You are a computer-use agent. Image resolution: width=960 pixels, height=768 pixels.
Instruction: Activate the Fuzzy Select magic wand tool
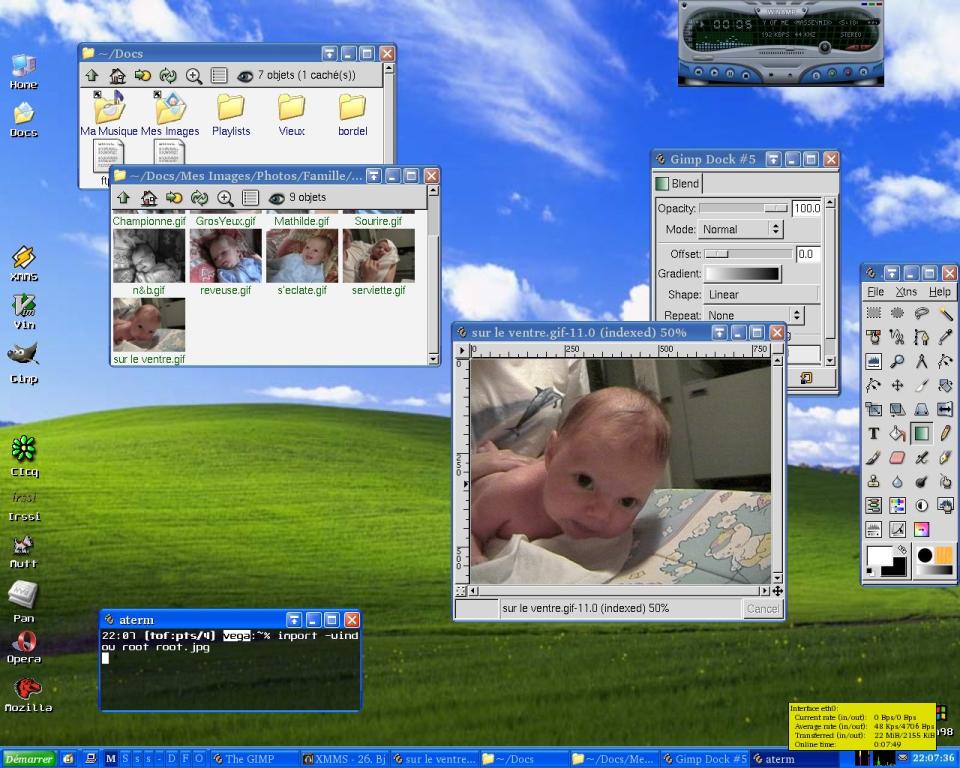[x=945, y=313]
